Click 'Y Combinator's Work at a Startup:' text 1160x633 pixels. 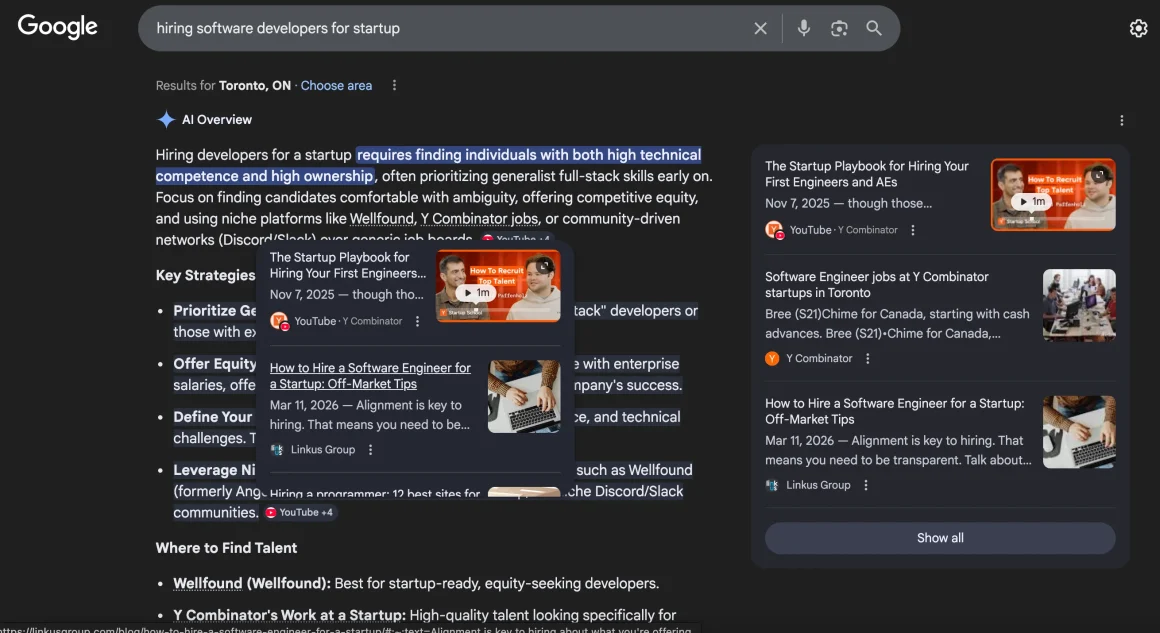[289, 615]
